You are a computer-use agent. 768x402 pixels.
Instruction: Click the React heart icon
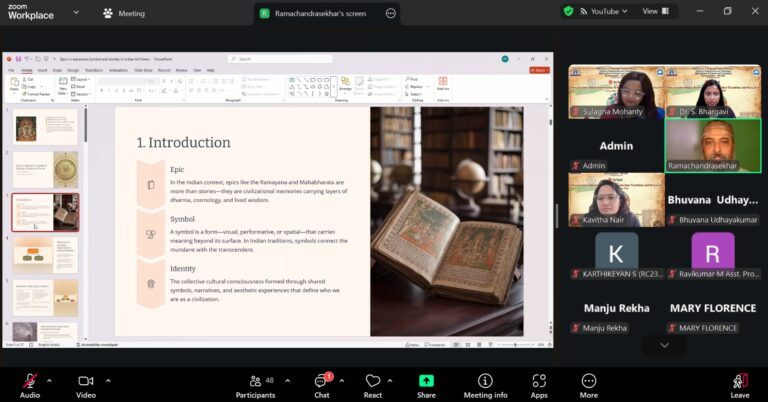373,381
